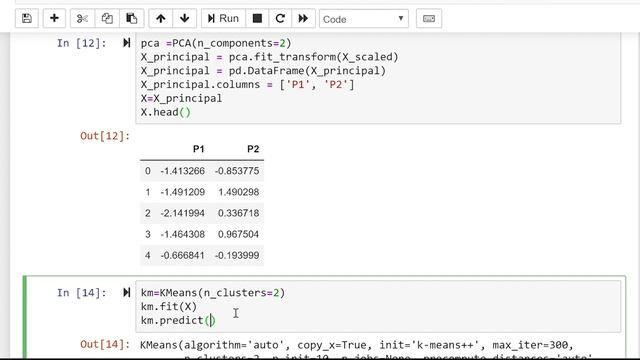The width and height of the screenshot is (640, 360).
Task: Restart kernel and run all cells
Action: pos(303,19)
